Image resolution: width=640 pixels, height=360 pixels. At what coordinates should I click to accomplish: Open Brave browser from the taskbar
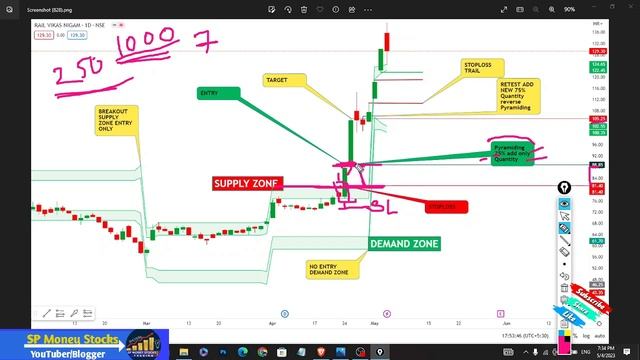(321, 352)
